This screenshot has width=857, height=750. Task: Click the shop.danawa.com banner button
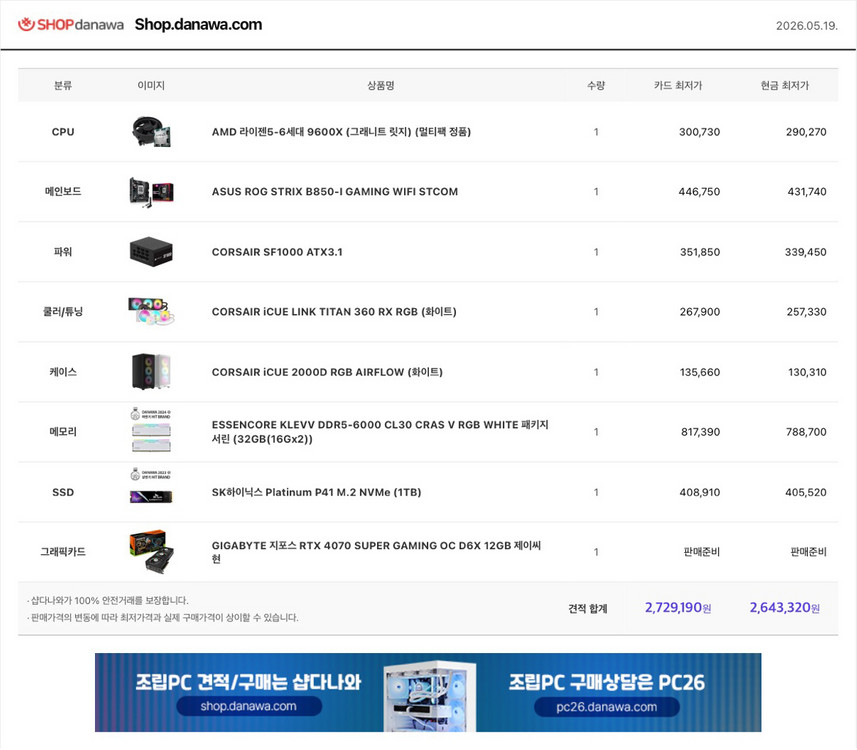coord(249,706)
